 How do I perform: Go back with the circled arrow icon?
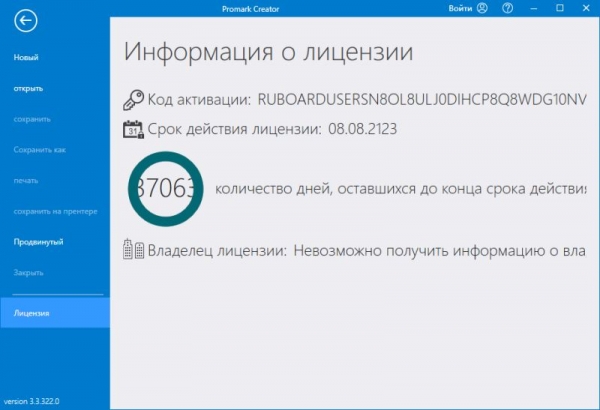pyautogui.click(x=26, y=21)
